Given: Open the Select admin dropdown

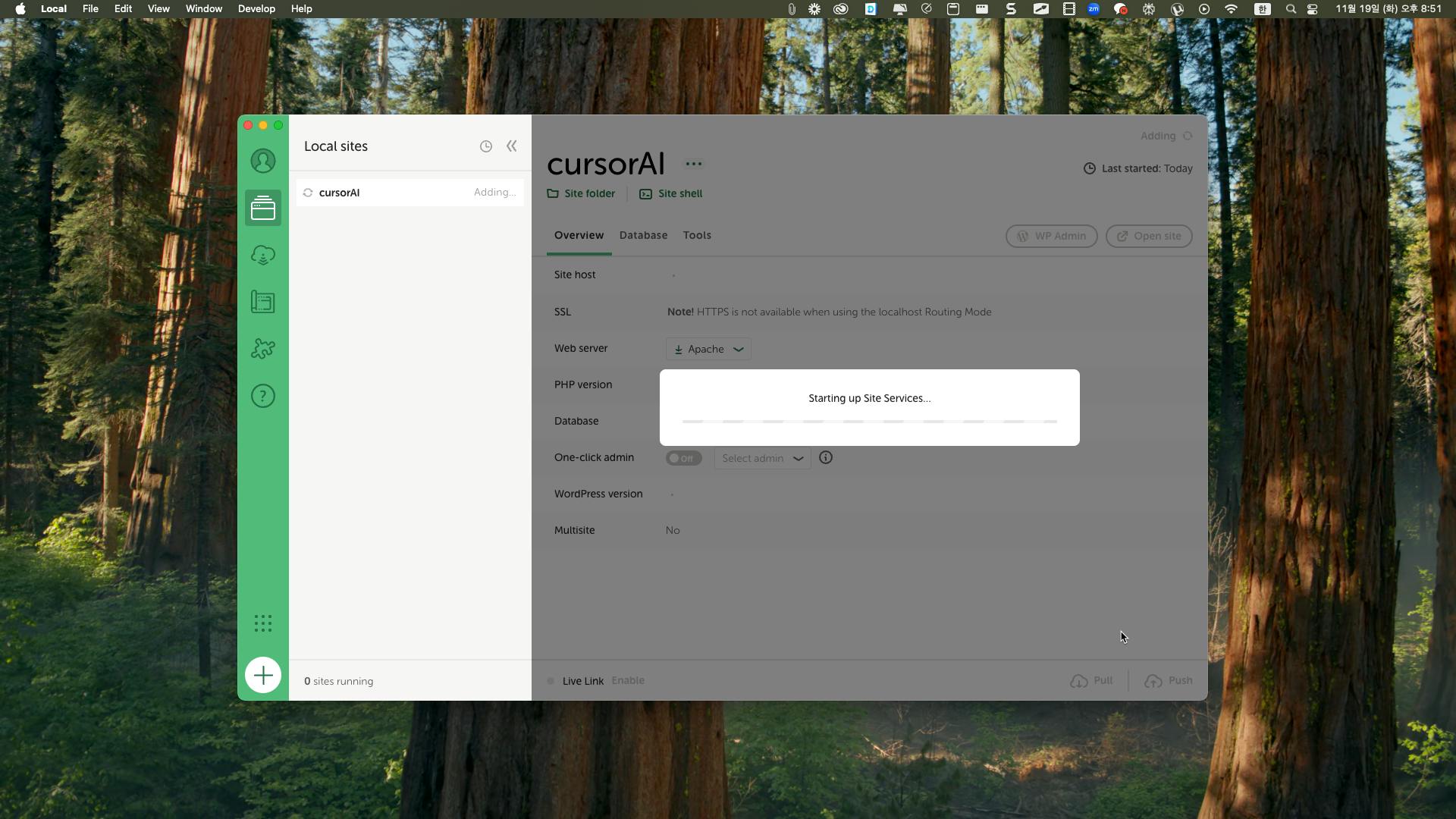Looking at the screenshot, I should [762, 458].
